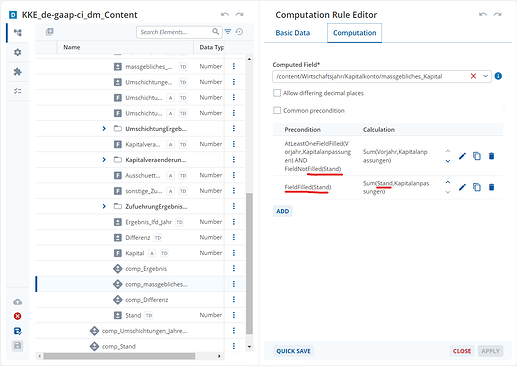Image resolution: width=517 pixels, height=367 pixels.
Task: Enable Allow differing decimal places
Action: [x=277, y=93]
